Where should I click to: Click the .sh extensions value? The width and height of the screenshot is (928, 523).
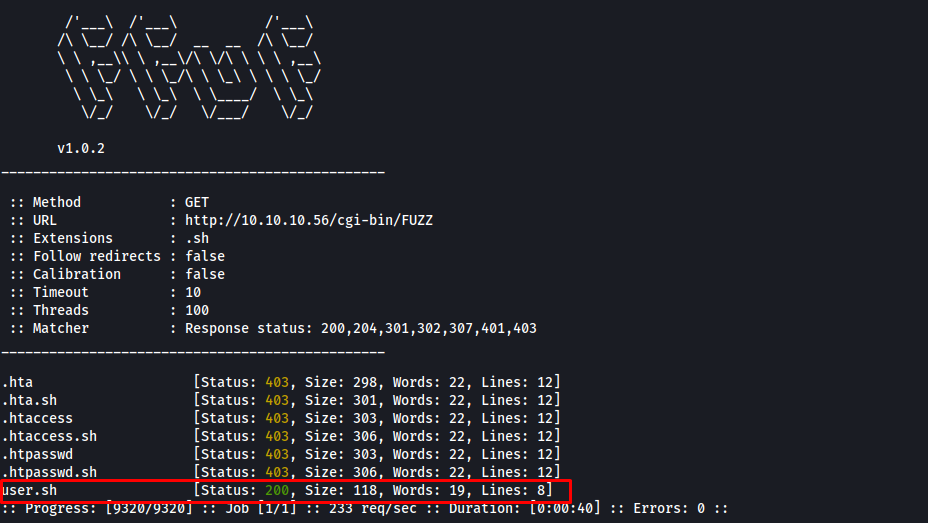pyautogui.click(x=197, y=238)
